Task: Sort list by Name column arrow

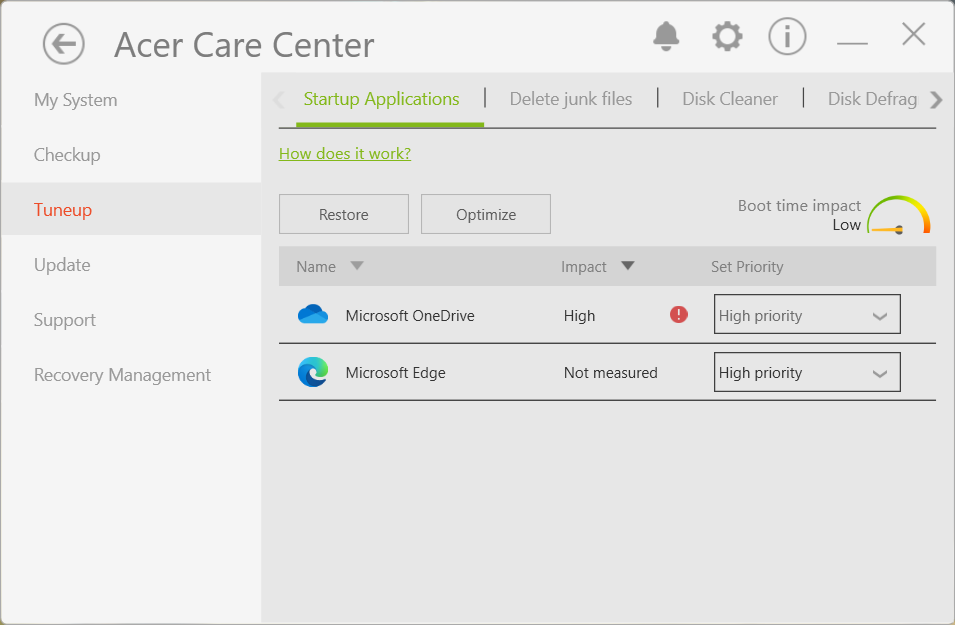Action: pyautogui.click(x=357, y=266)
